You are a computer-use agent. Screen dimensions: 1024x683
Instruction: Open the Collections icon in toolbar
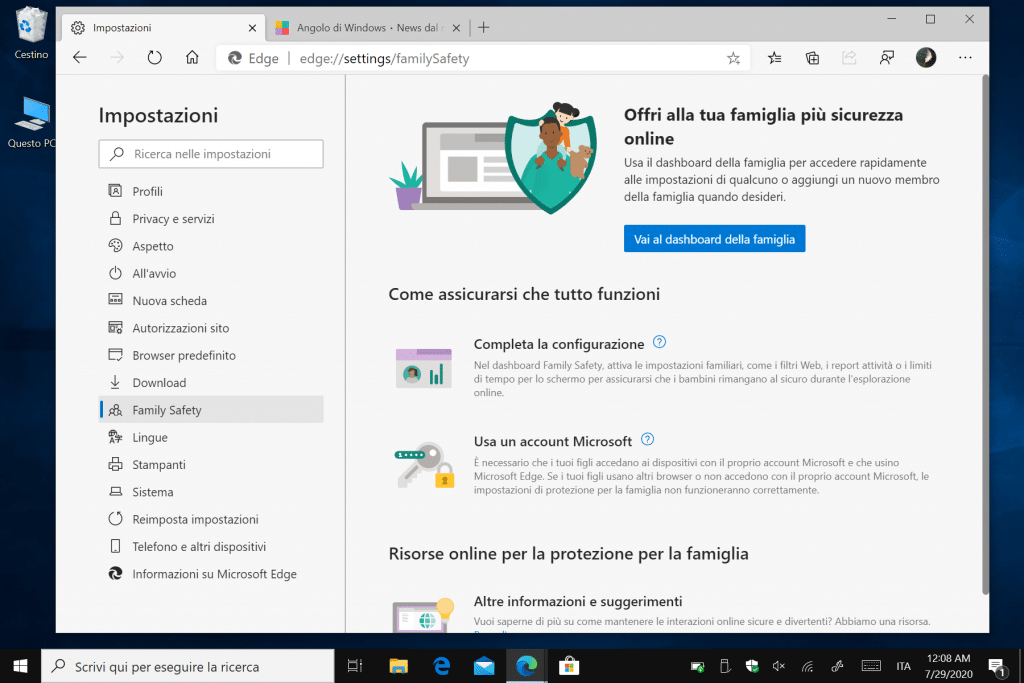pyautogui.click(x=813, y=58)
